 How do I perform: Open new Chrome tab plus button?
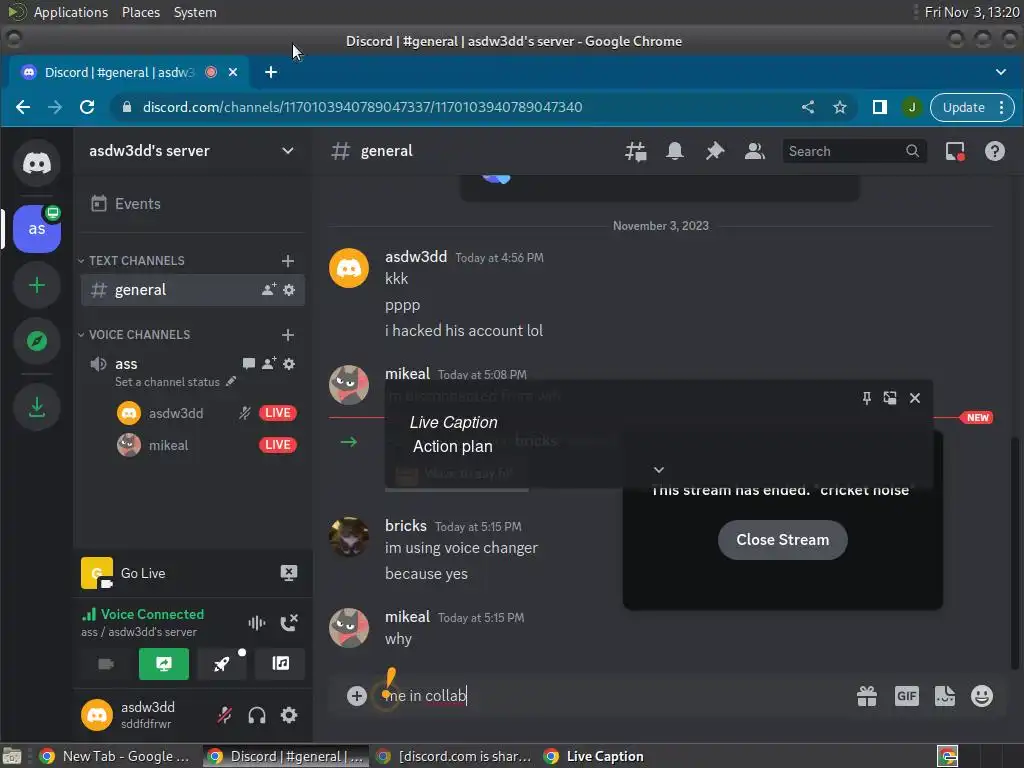point(271,72)
